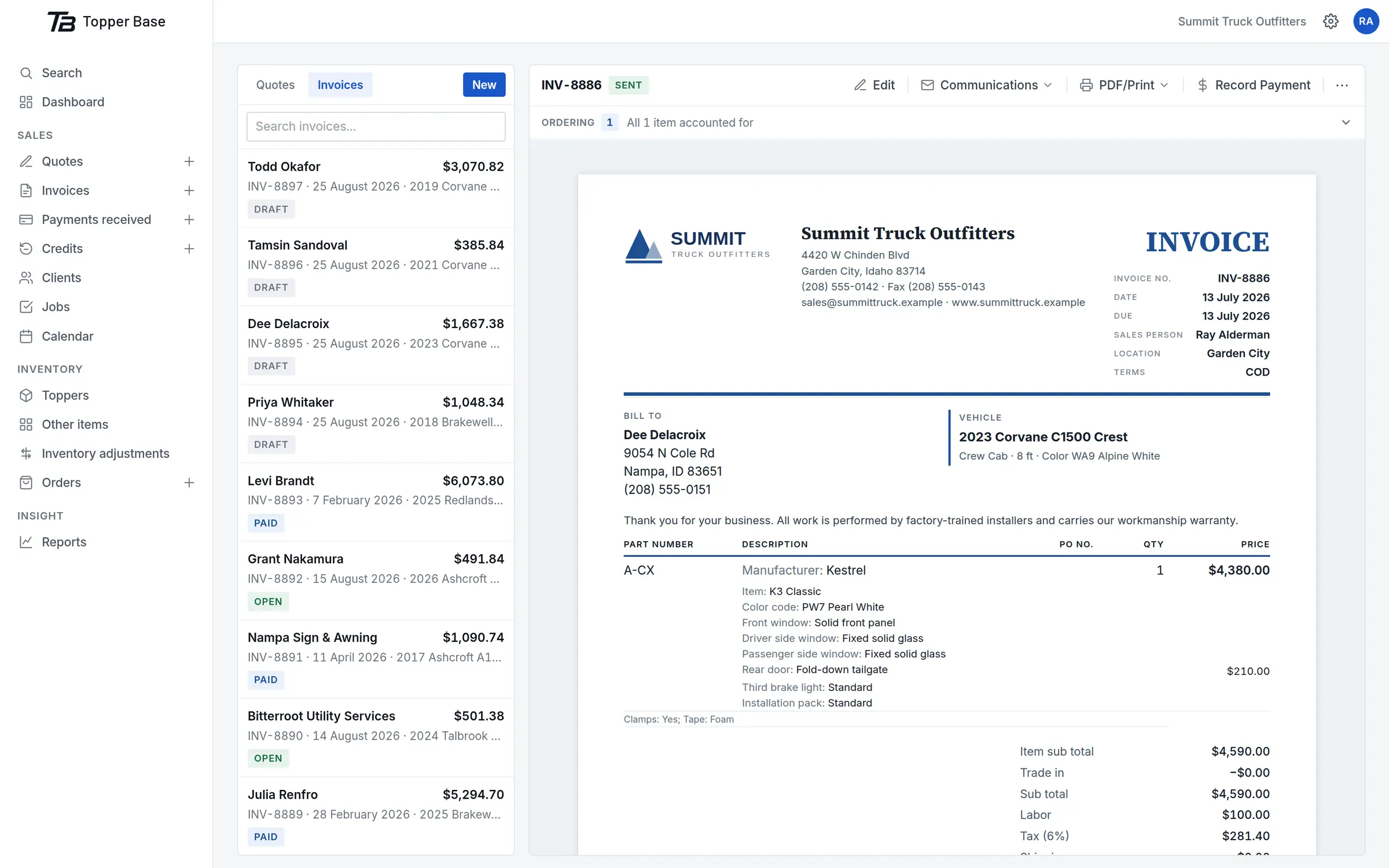Click the Clients people icon

coord(26,278)
